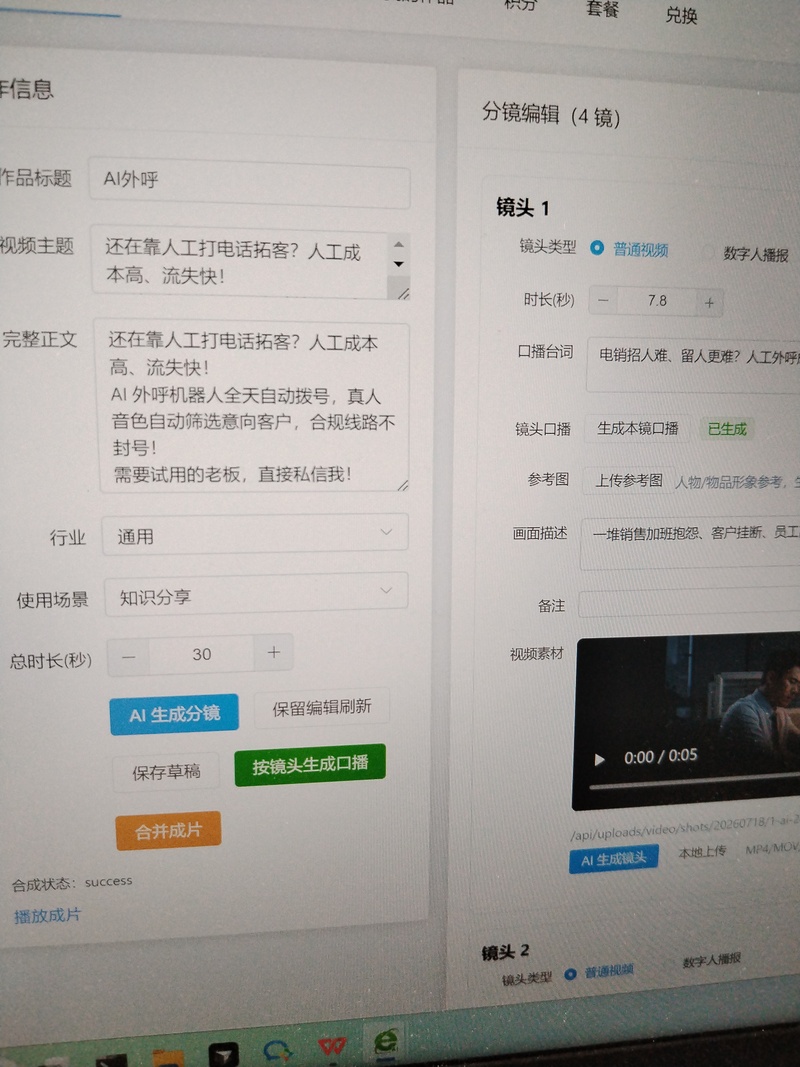Open the 兑换 menu item
Image resolution: width=800 pixels, height=1067 pixels.
coord(681,14)
